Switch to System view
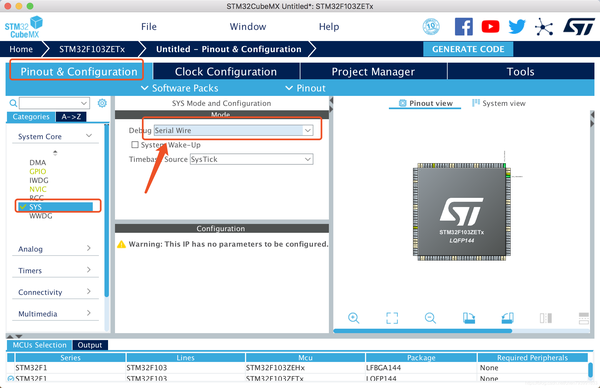 pos(499,103)
